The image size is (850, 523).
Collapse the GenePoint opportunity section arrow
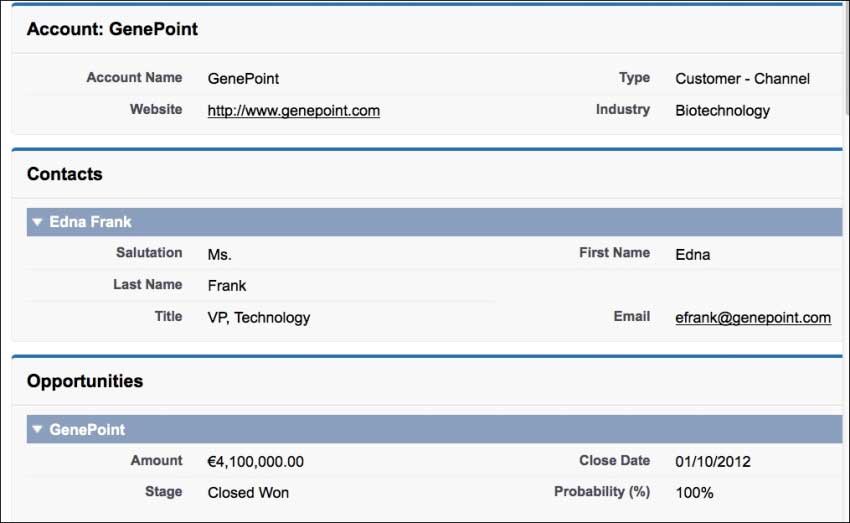37,430
